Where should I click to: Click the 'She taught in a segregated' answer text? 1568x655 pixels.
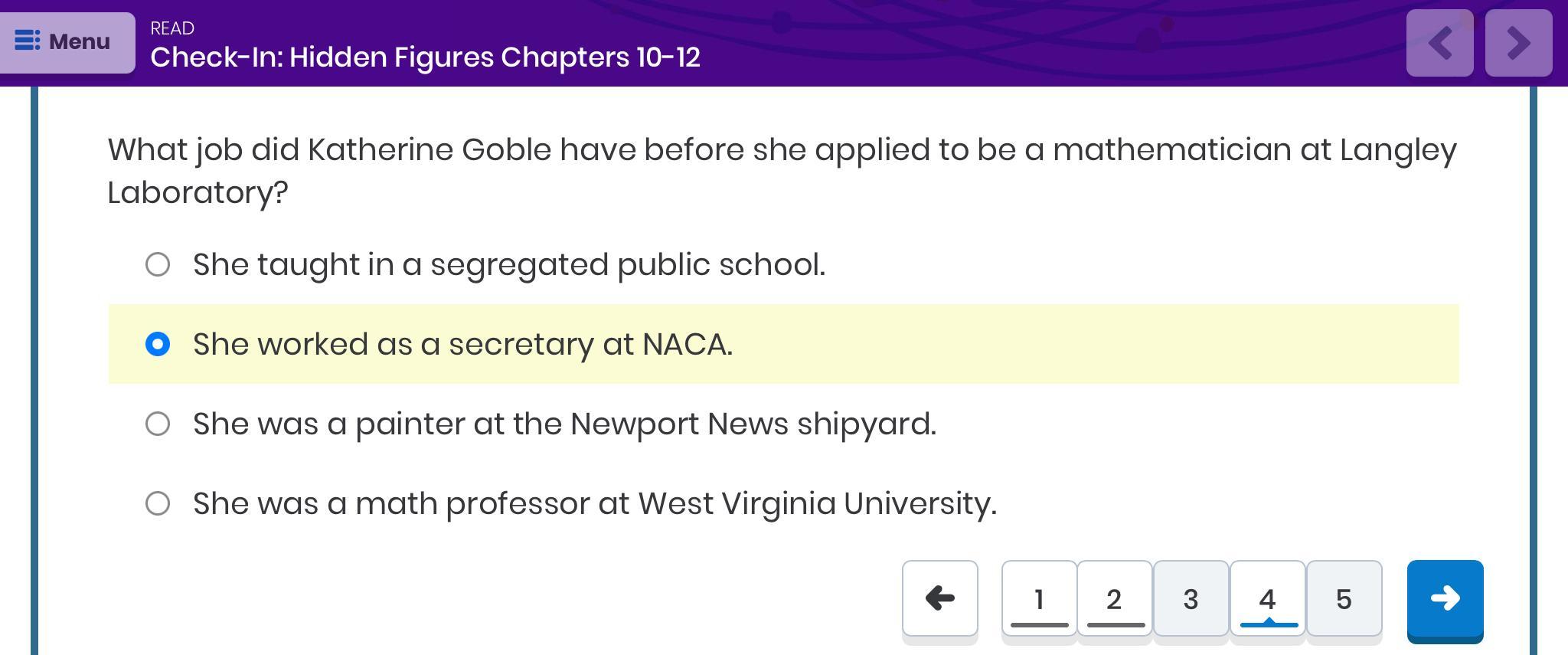508,264
